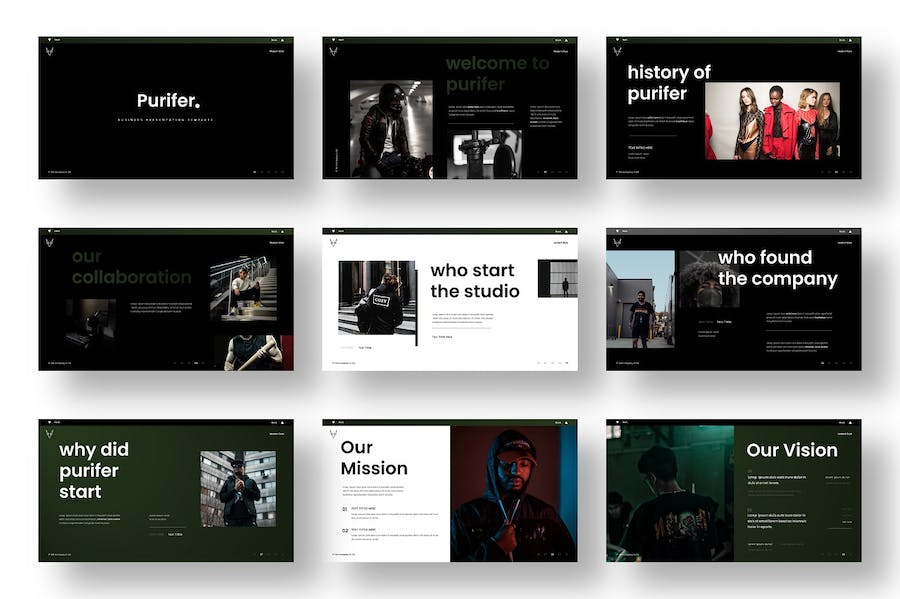
Task: Click the motorcyclist photo on the welcome slide
Action: click(x=391, y=129)
